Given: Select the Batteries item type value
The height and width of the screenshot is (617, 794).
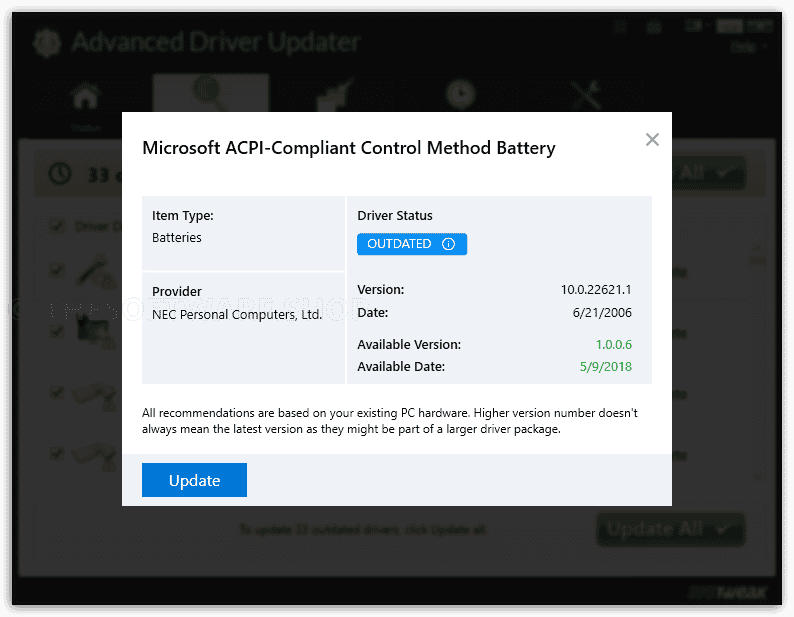Looking at the screenshot, I should (x=177, y=238).
